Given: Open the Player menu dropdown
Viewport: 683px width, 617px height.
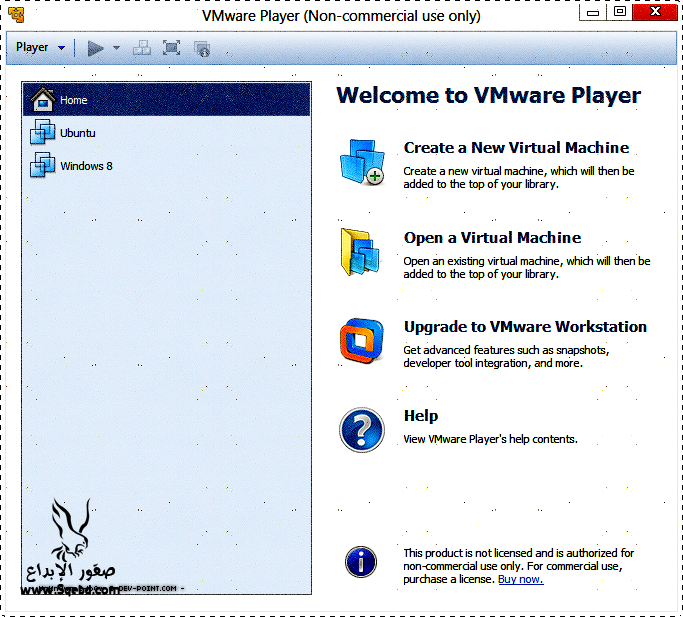Looking at the screenshot, I should 40,47.
